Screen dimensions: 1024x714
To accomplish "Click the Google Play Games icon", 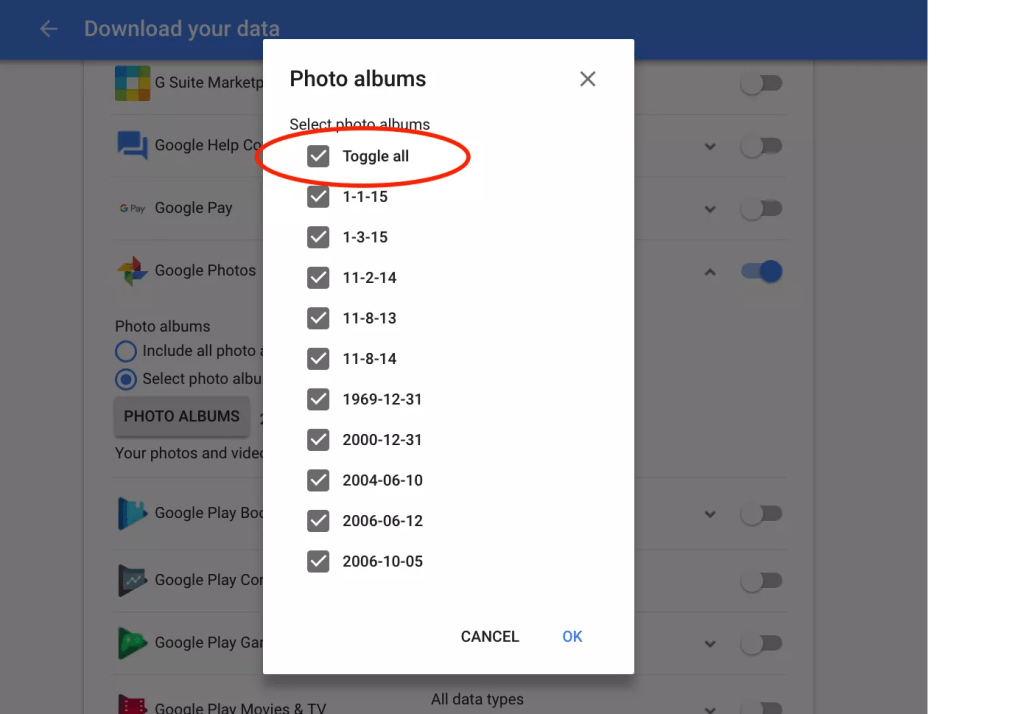I will (132, 643).
